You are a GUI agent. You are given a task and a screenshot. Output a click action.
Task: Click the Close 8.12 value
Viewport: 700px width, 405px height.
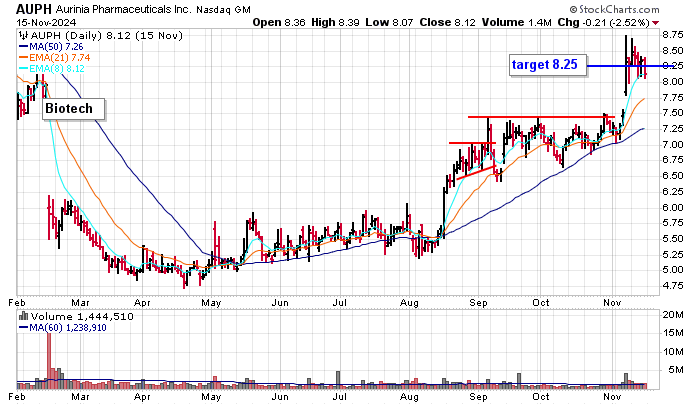pyautogui.click(x=447, y=22)
